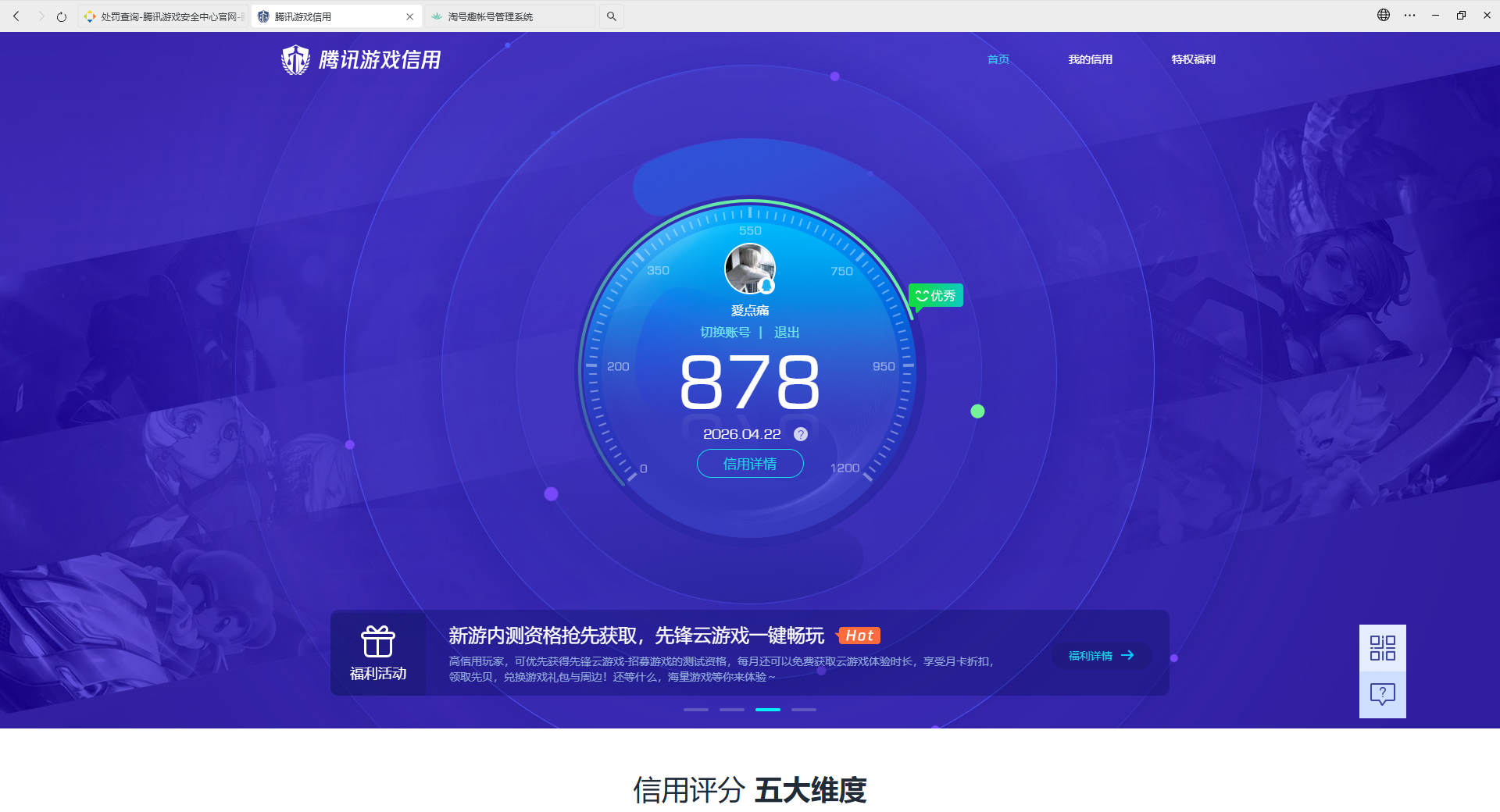Click the feedback question-mark speech bubble icon
The width and height of the screenshot is (1500, 812).
pos(1382,694)
